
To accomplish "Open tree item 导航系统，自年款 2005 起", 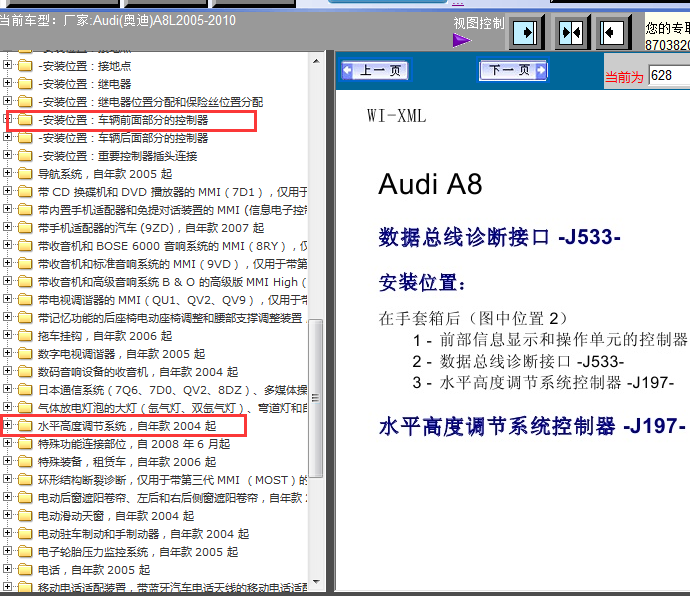I will coord(105,174).
